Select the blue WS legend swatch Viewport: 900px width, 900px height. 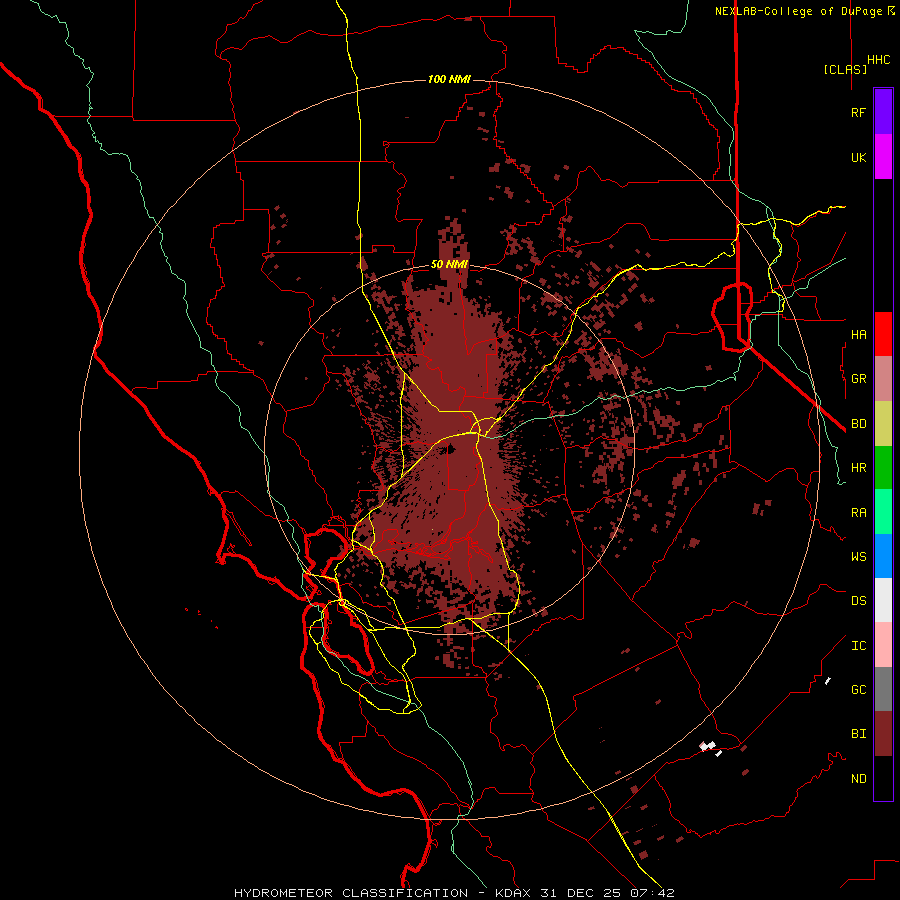[x=883, y=556]
